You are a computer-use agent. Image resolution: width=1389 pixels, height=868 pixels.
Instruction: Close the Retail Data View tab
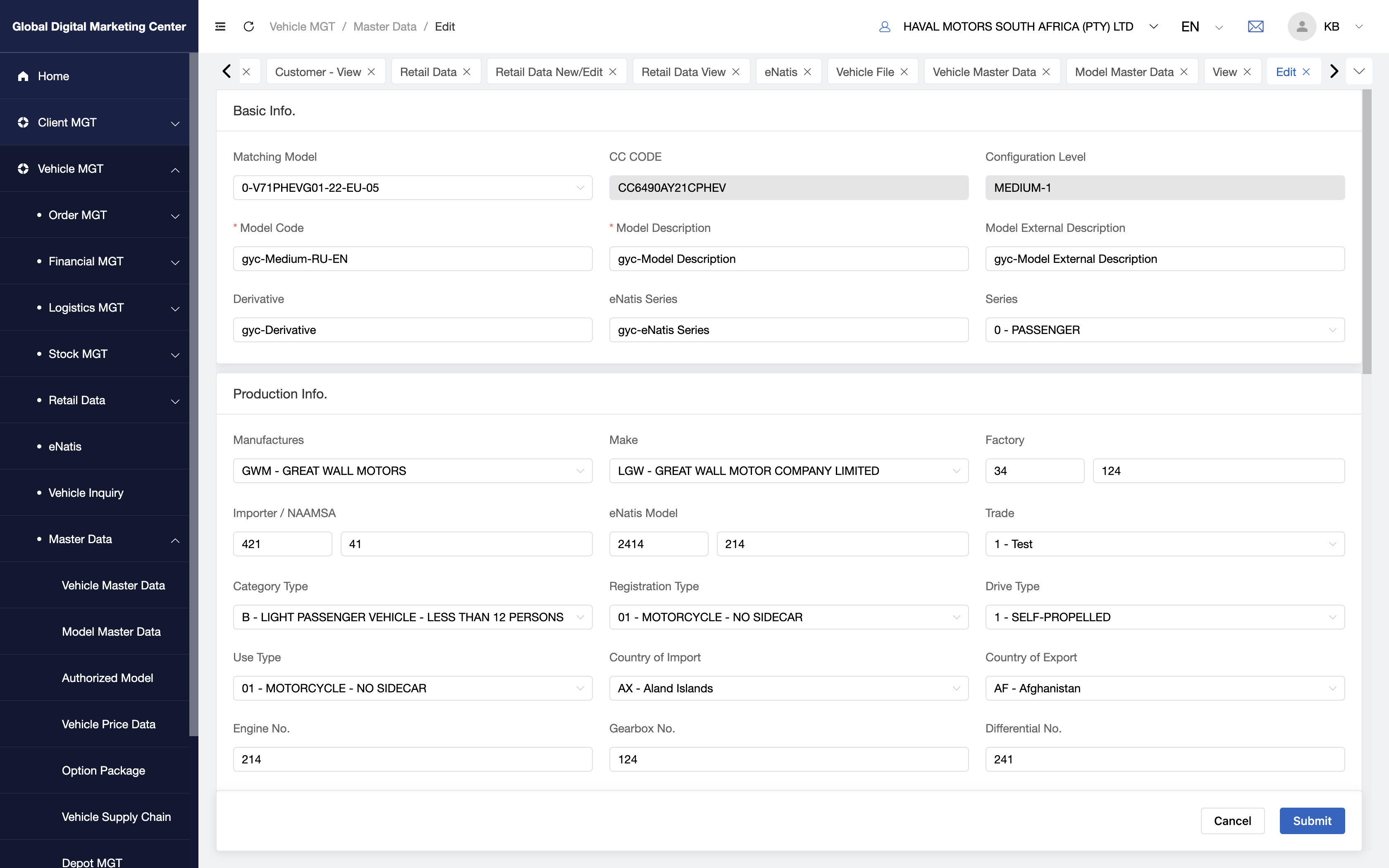(x=736, y=72)
